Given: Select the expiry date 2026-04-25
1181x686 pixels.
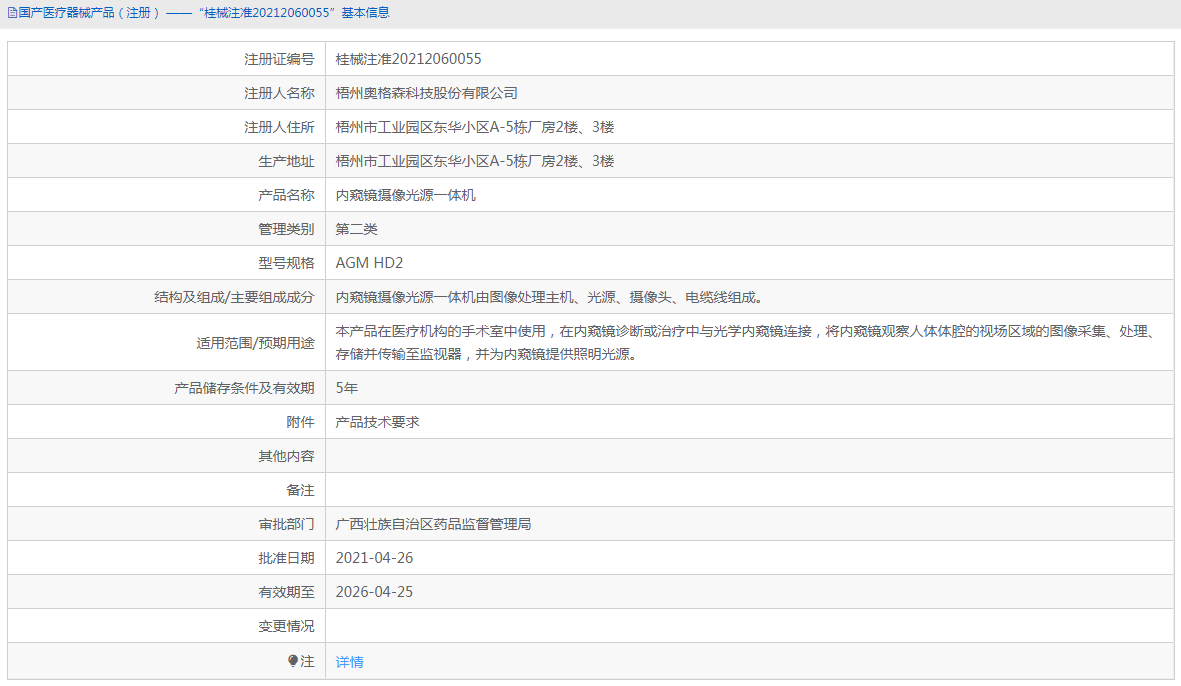Looking at the screenshot, I should (374, 591).
